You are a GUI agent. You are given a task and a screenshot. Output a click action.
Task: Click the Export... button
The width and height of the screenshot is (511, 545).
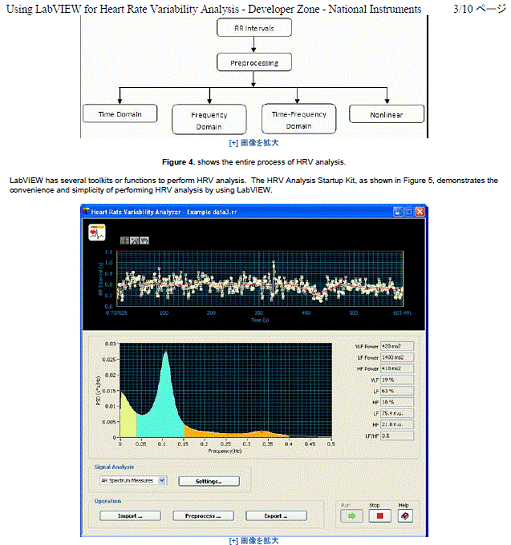coord(276,516)
